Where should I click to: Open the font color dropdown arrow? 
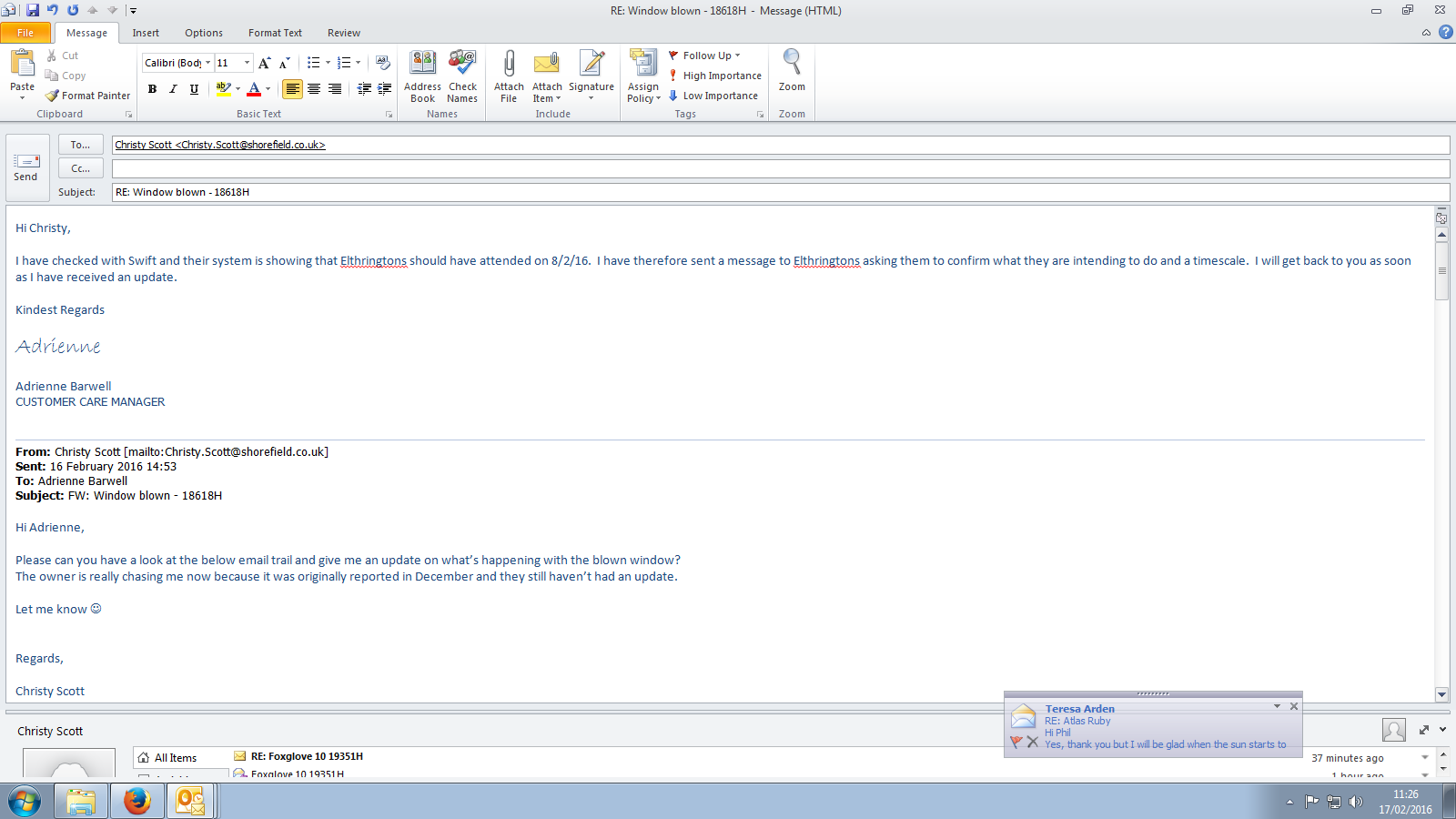tap(268, 89)
